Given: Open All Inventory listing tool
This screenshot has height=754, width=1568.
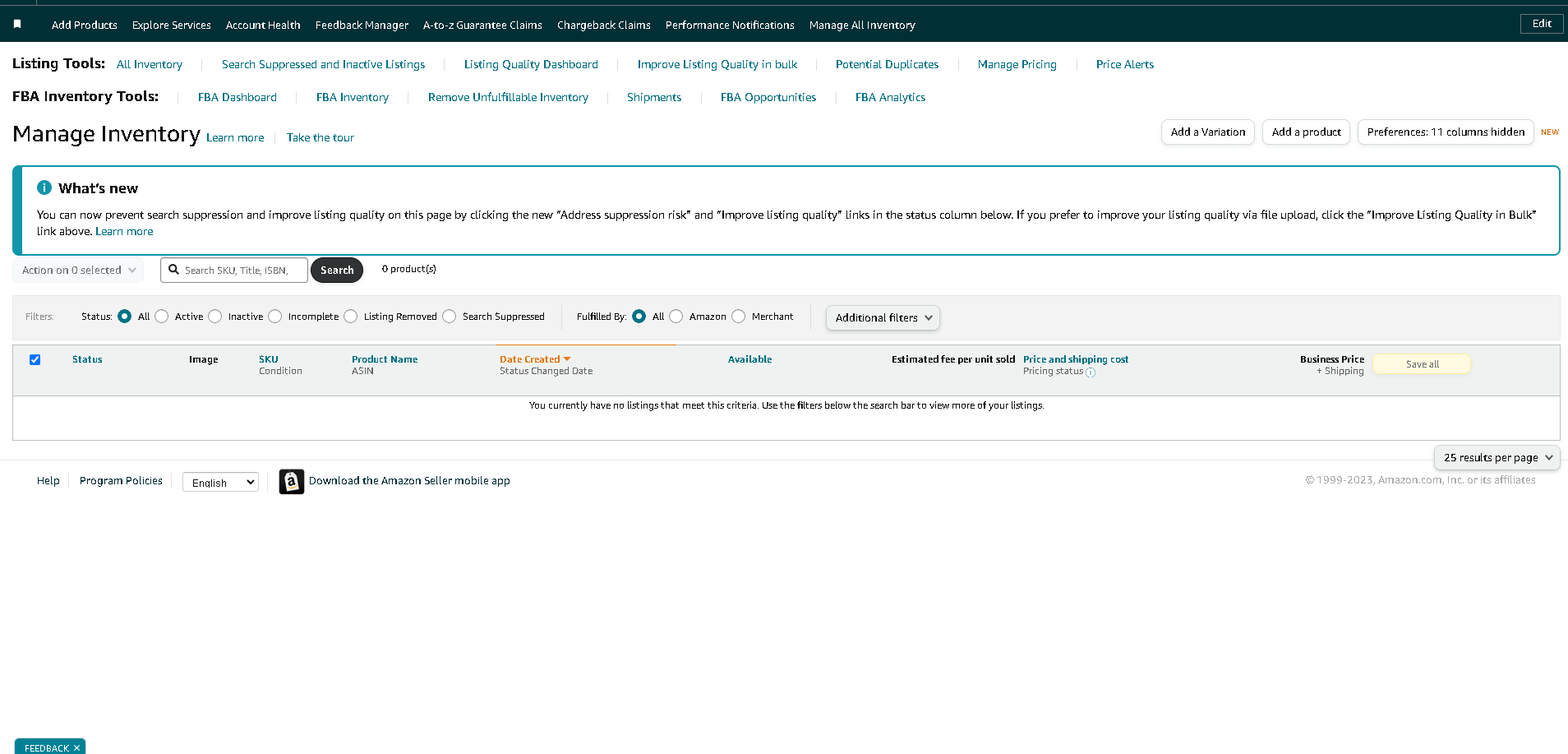Looking at the screenshot, I should coord(150,64).
